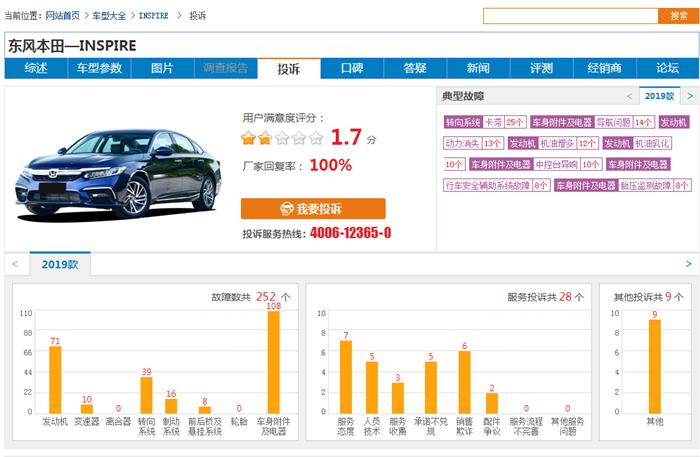Click the 网站首页 breadcrumb link
700x457 pixels.
(62, 16)
